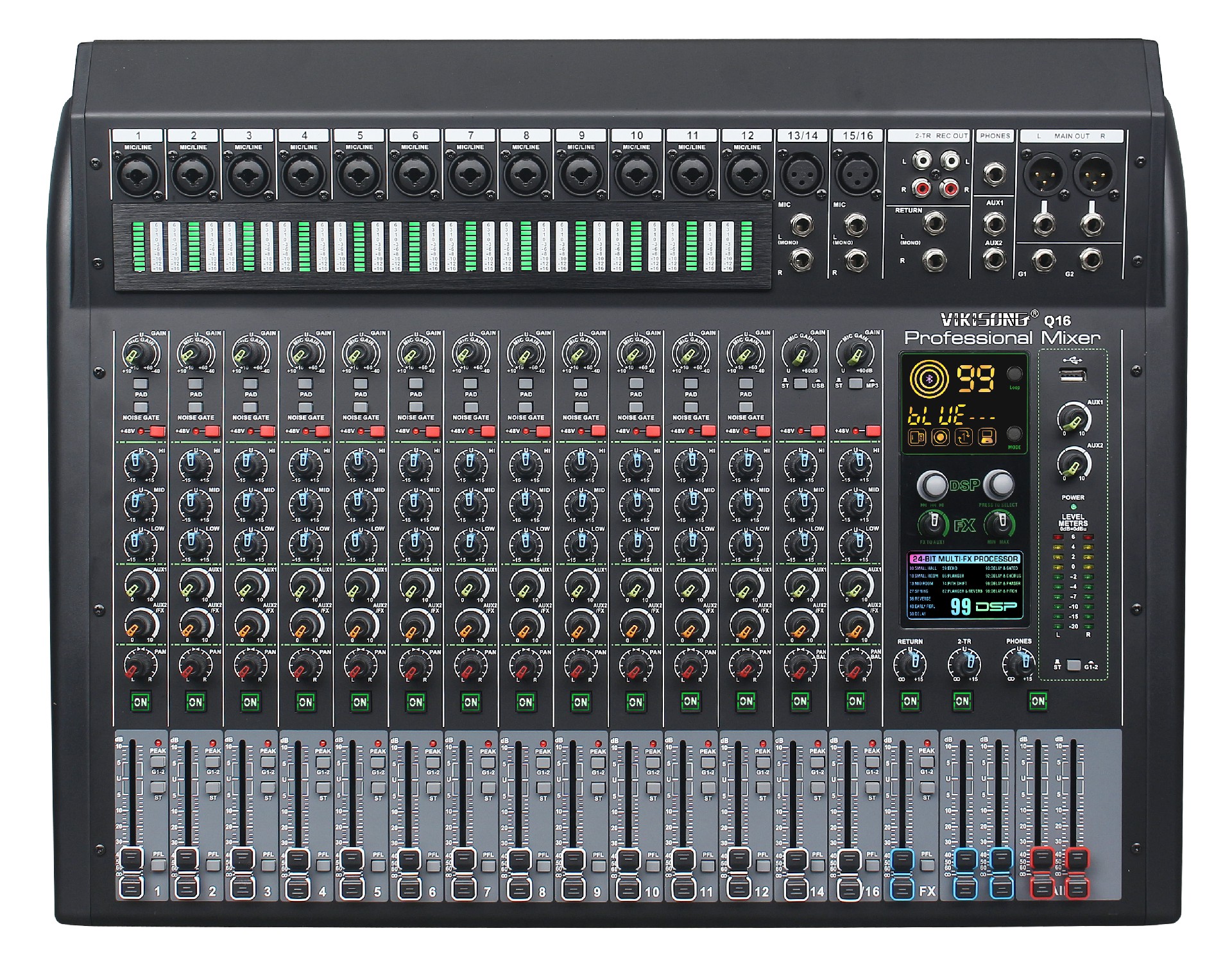Click channel 12 MIC/LINE combo jack
The width and height of the screenshot is (1232, 960).
pyautogui.click(x=747, y=175)
